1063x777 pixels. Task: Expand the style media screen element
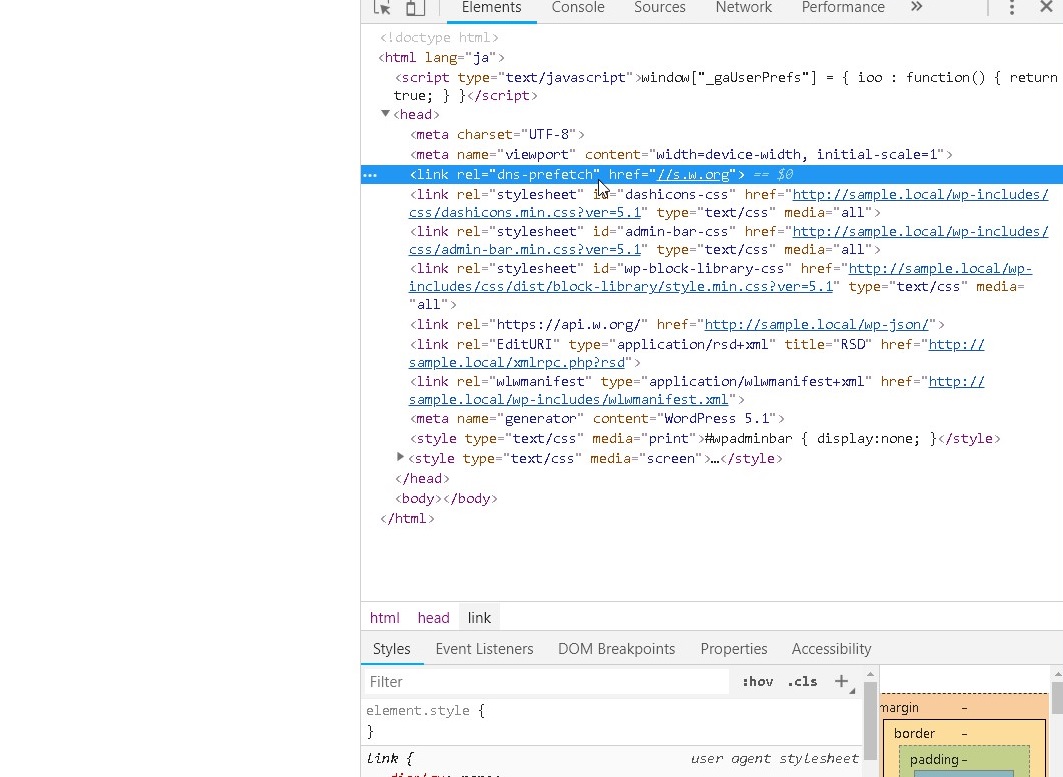pos(400,458)
